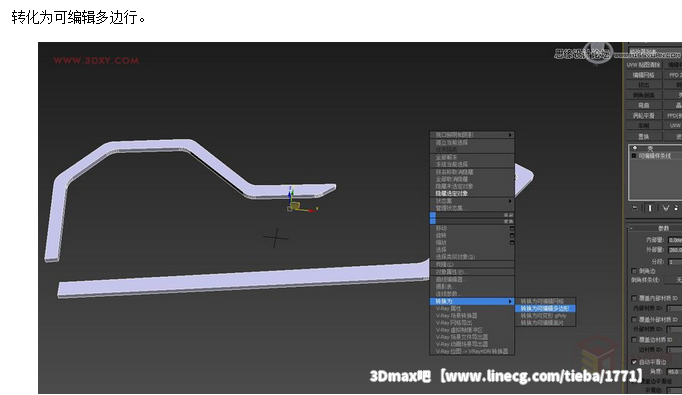Click the 外部量 value field
This screenshot has width=682, height=395.
click(675, 250)
